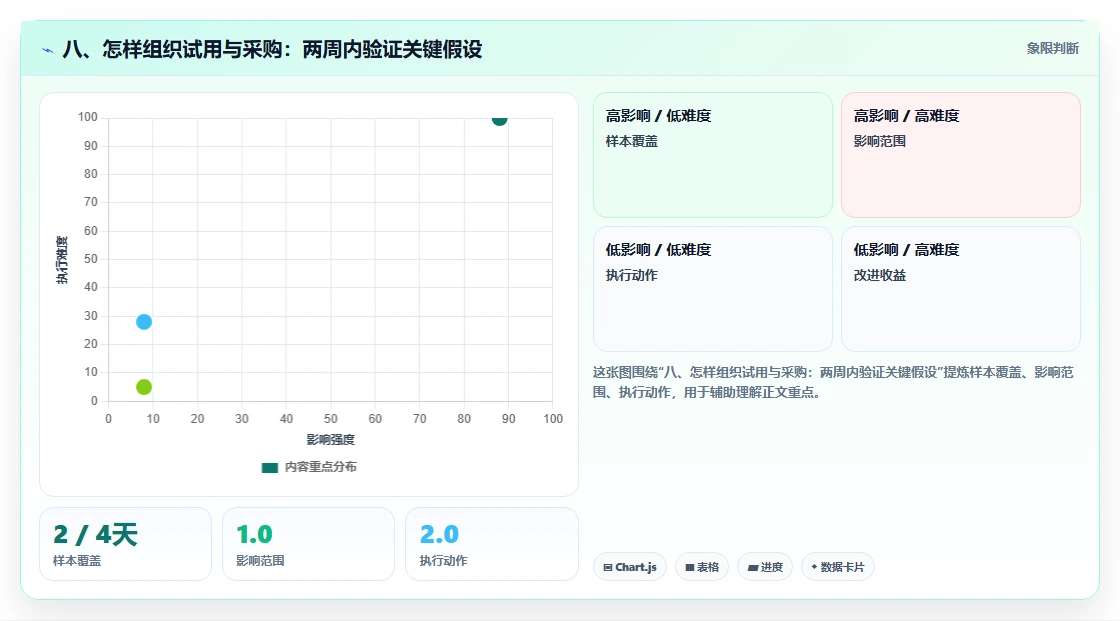Click the 表格 tag icon
The width and height of the screenshot is (1120, 621).
click(x=690, y=567)
